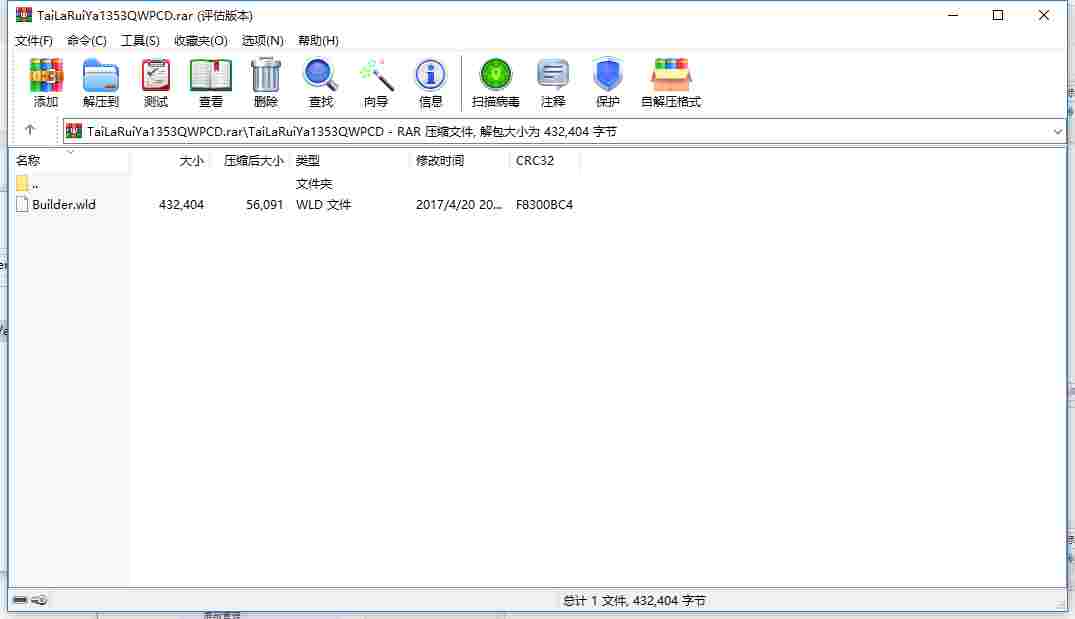Viewport: 1075px width, 619px height.
Task: Open the Tools (工具) menu
Action: pos(140,40)
